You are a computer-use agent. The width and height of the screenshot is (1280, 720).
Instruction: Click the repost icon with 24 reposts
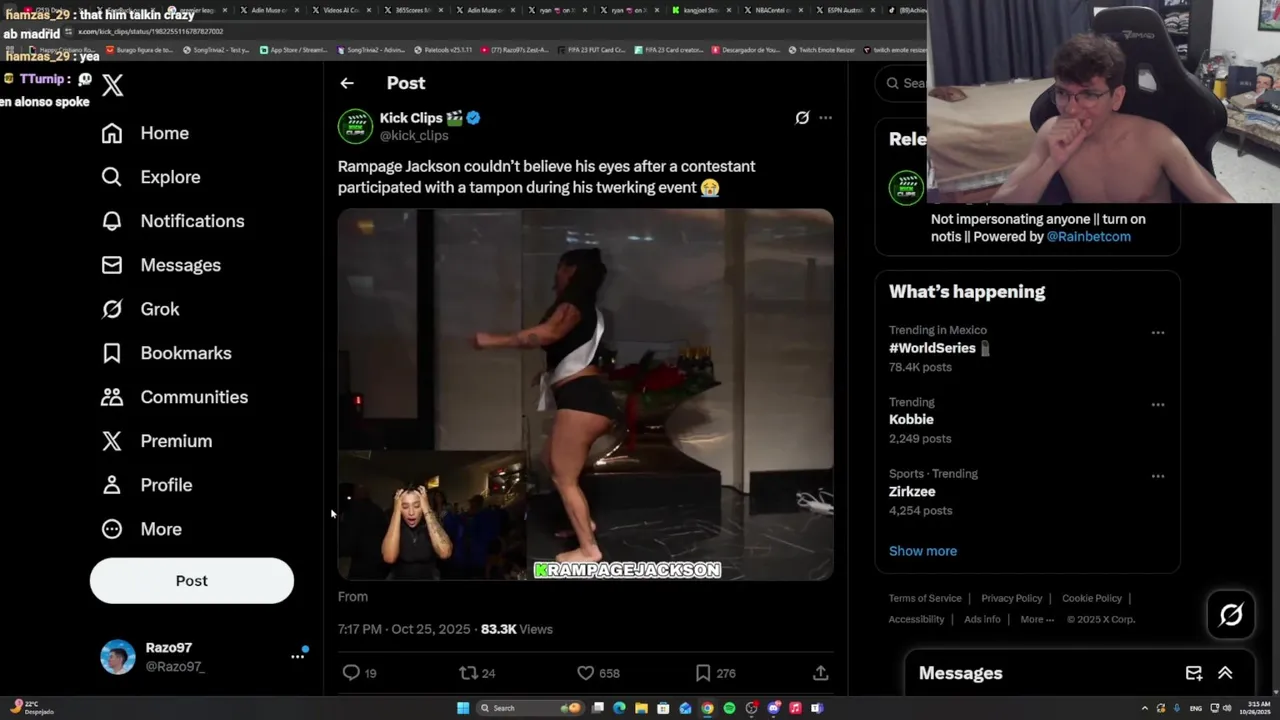coord(468,673)
